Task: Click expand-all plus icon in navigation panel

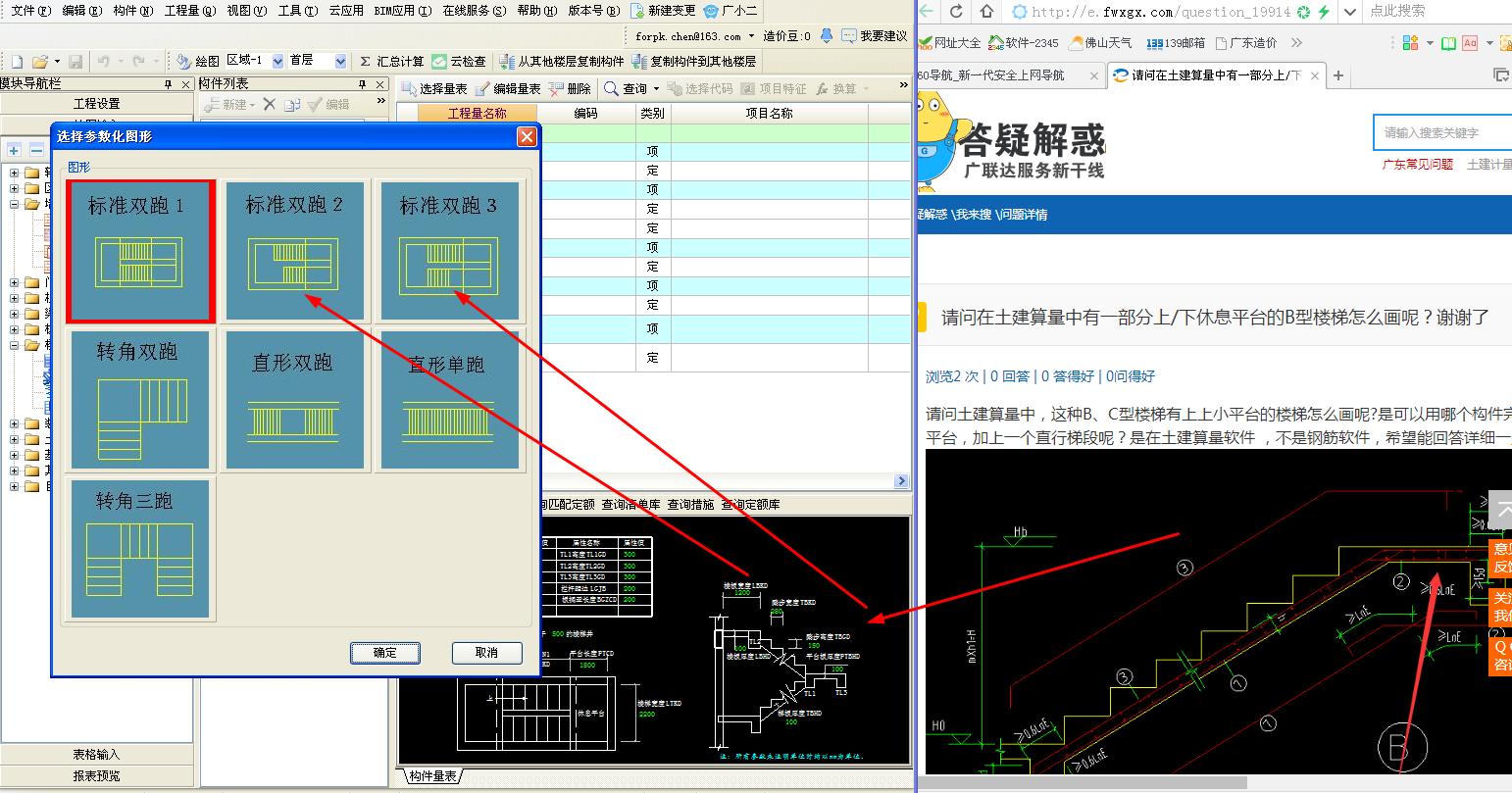Action: pyautogui.click(x=14, y=150)
